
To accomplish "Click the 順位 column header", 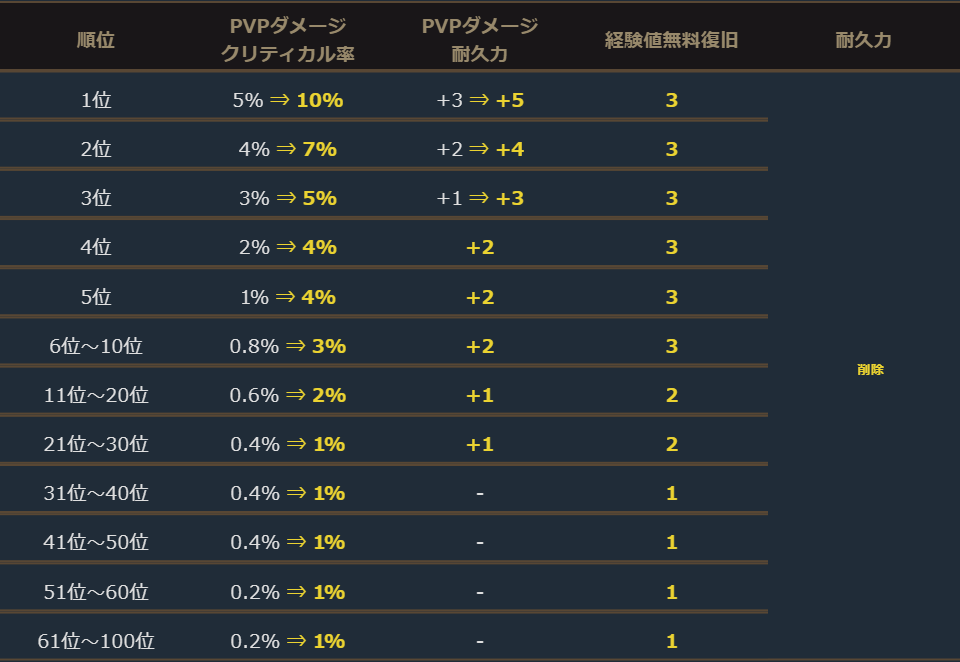I will 96,40.
